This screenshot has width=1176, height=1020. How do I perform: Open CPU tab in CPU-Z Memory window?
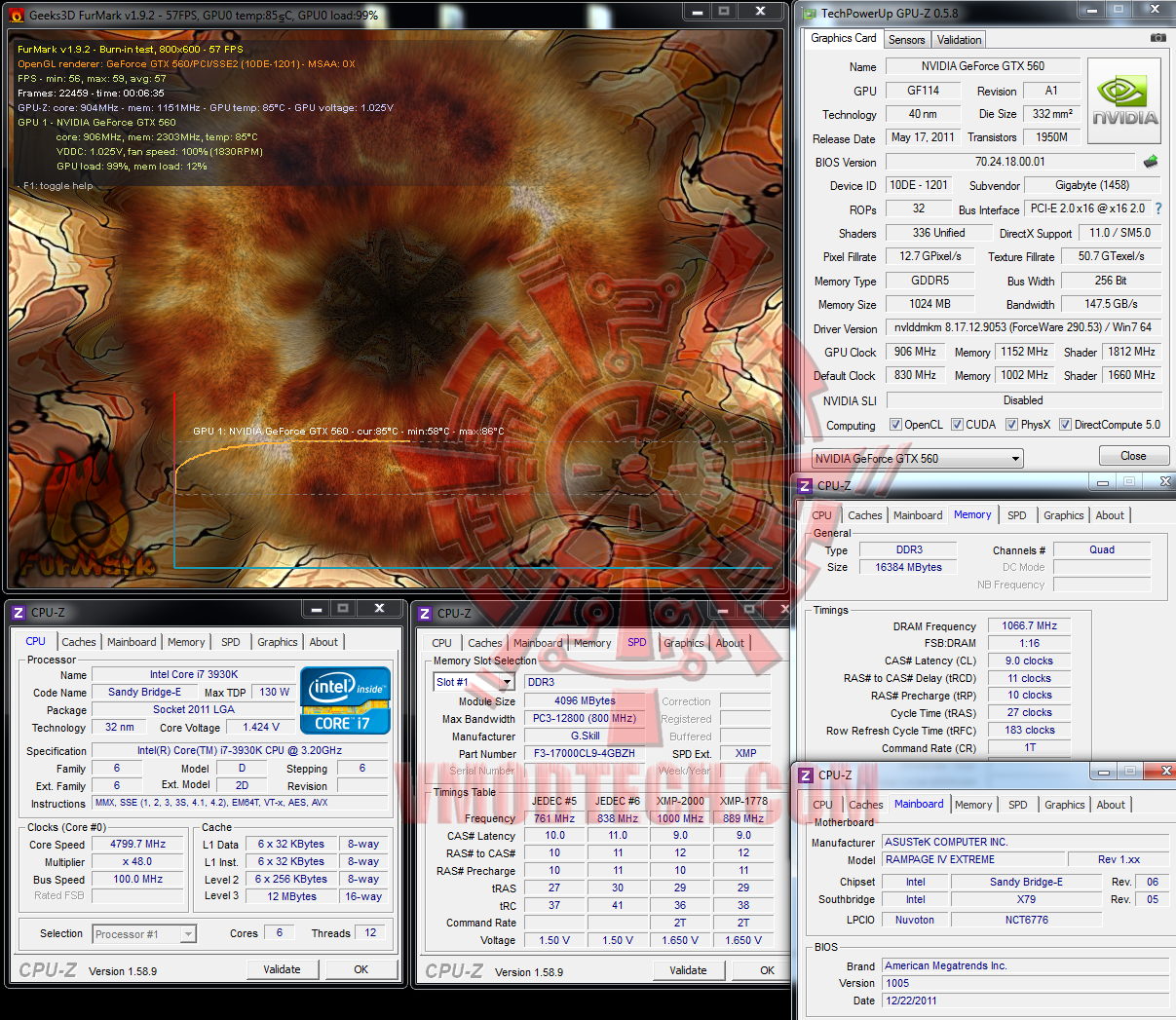point(822,515)
